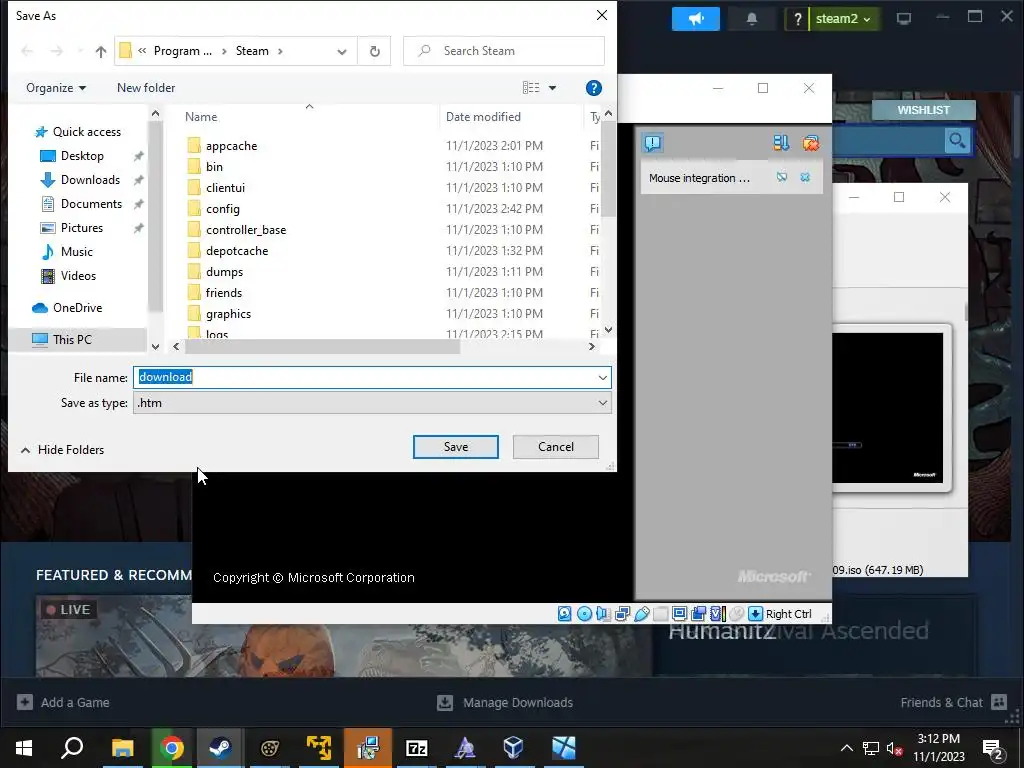The height and width of the screenshot is (768, 1024).
Task: Click the 7-Zip taskbar icon
Action: (417, 748)
